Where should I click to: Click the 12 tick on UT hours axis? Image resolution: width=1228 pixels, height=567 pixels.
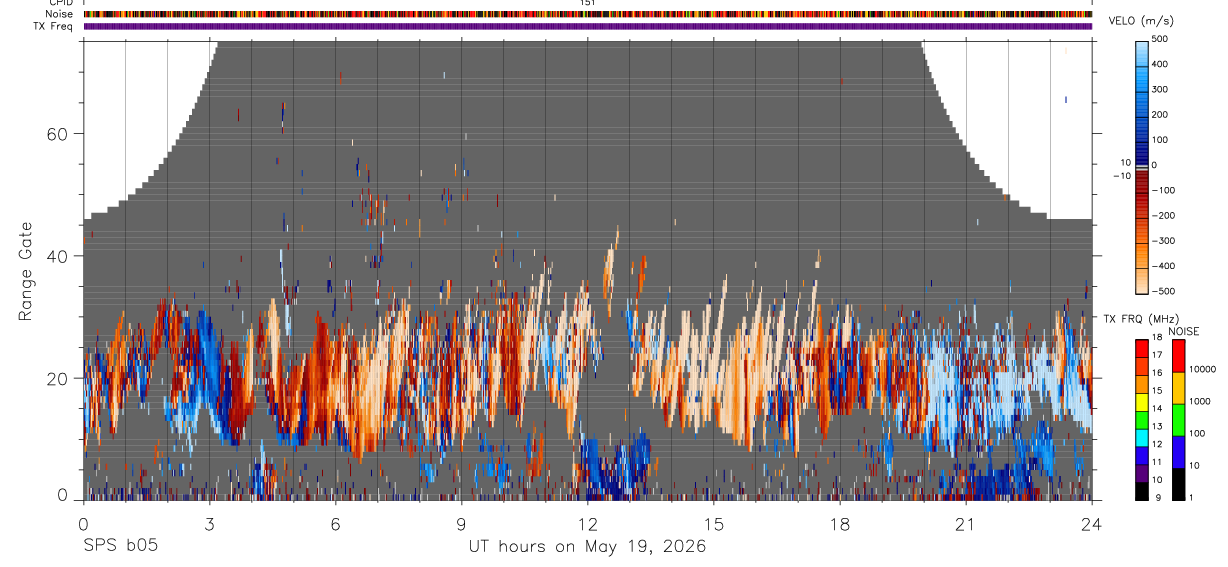(x=587, y=522)
